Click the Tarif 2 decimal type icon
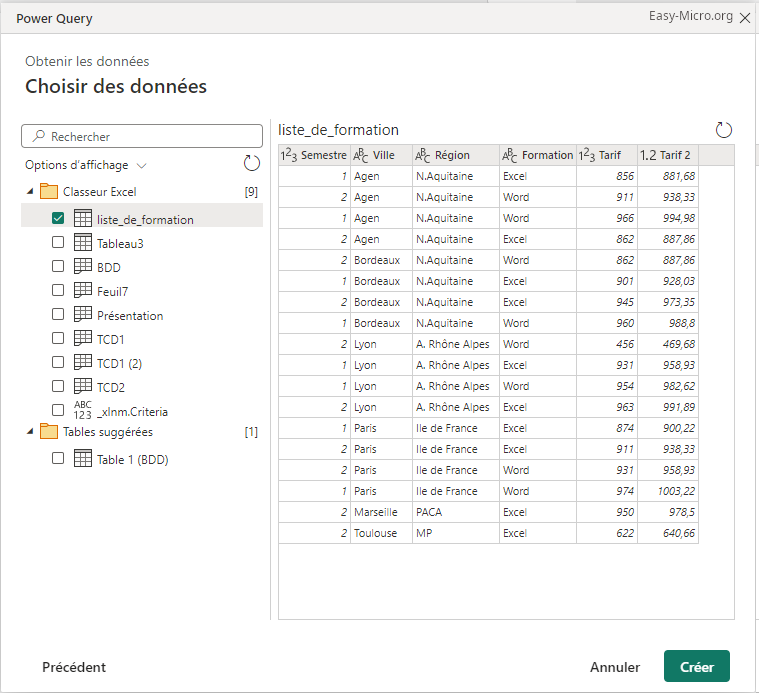Viewport: 759px width, 693px height. coord(648,155)
